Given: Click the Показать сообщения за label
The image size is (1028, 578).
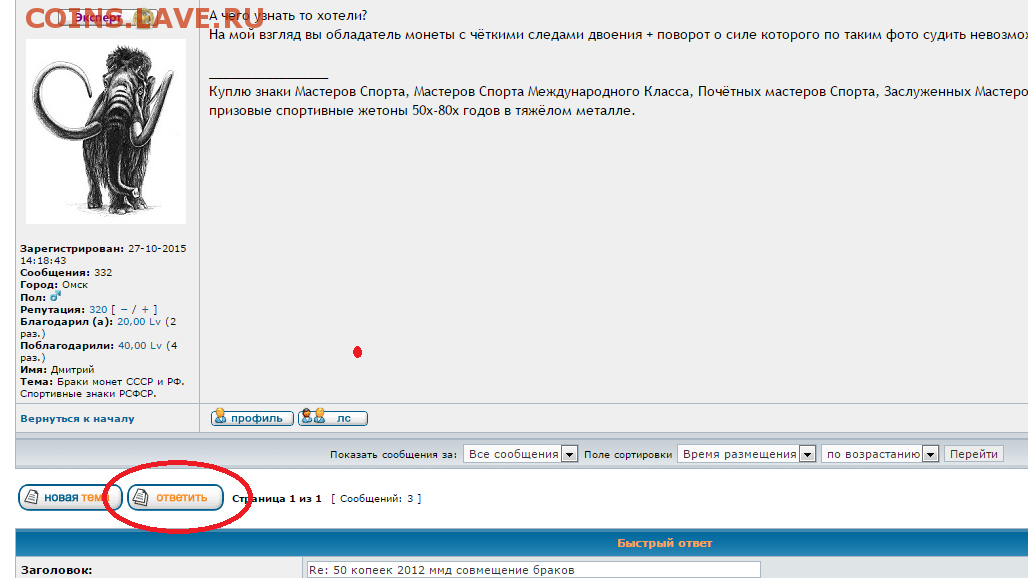Looking at the screenshot, I should tap(393, 454).
